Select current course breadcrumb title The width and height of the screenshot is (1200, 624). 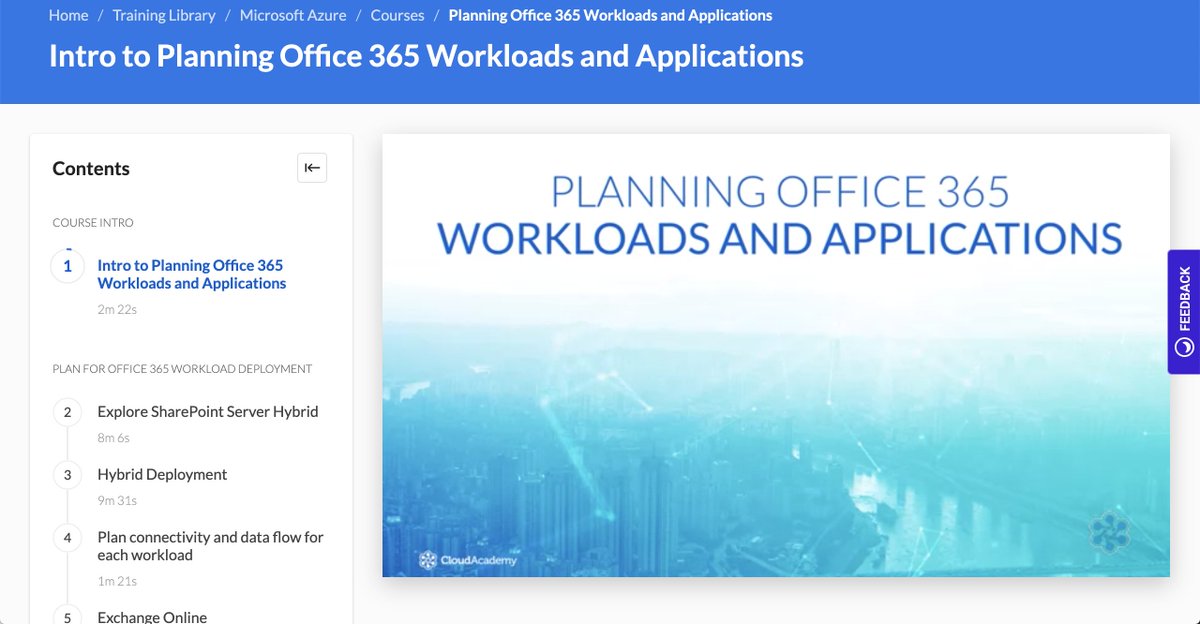click(x=610, y=15)
